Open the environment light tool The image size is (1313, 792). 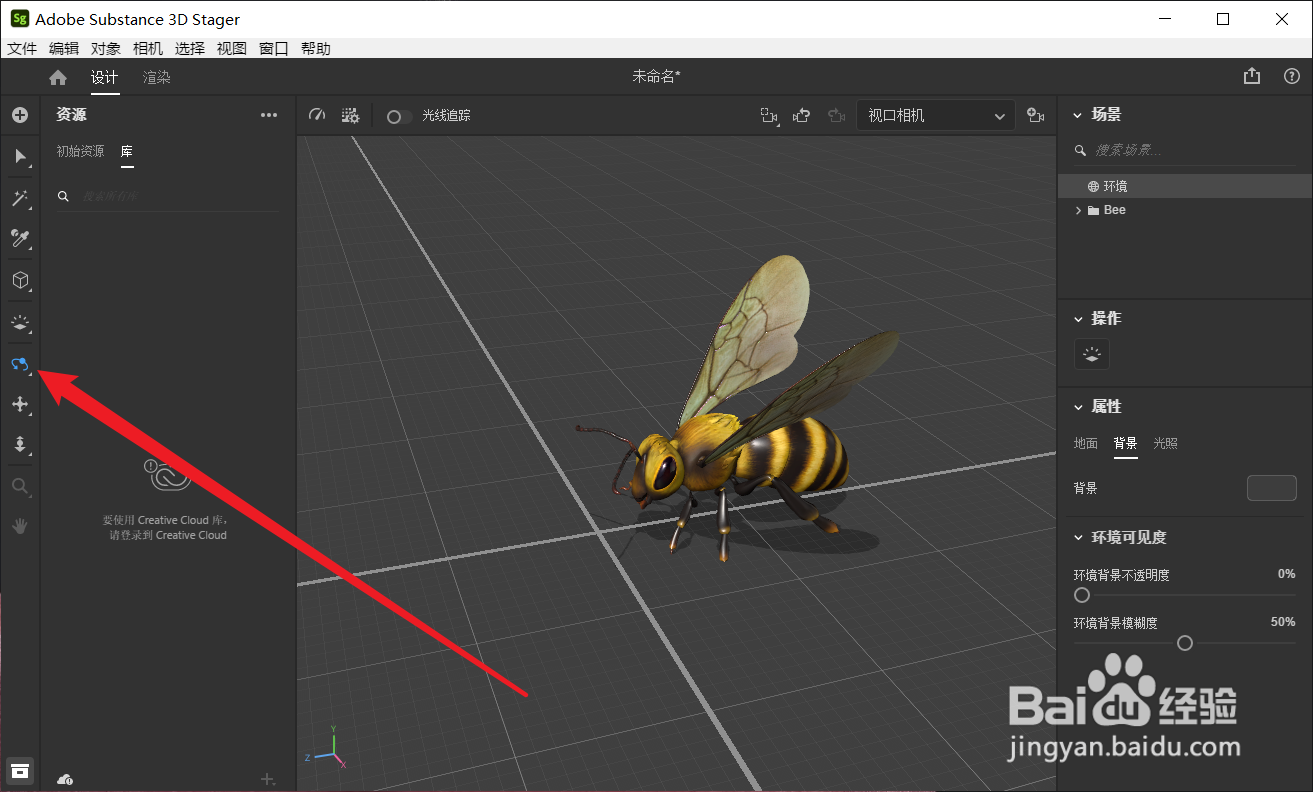coord(20,322)
